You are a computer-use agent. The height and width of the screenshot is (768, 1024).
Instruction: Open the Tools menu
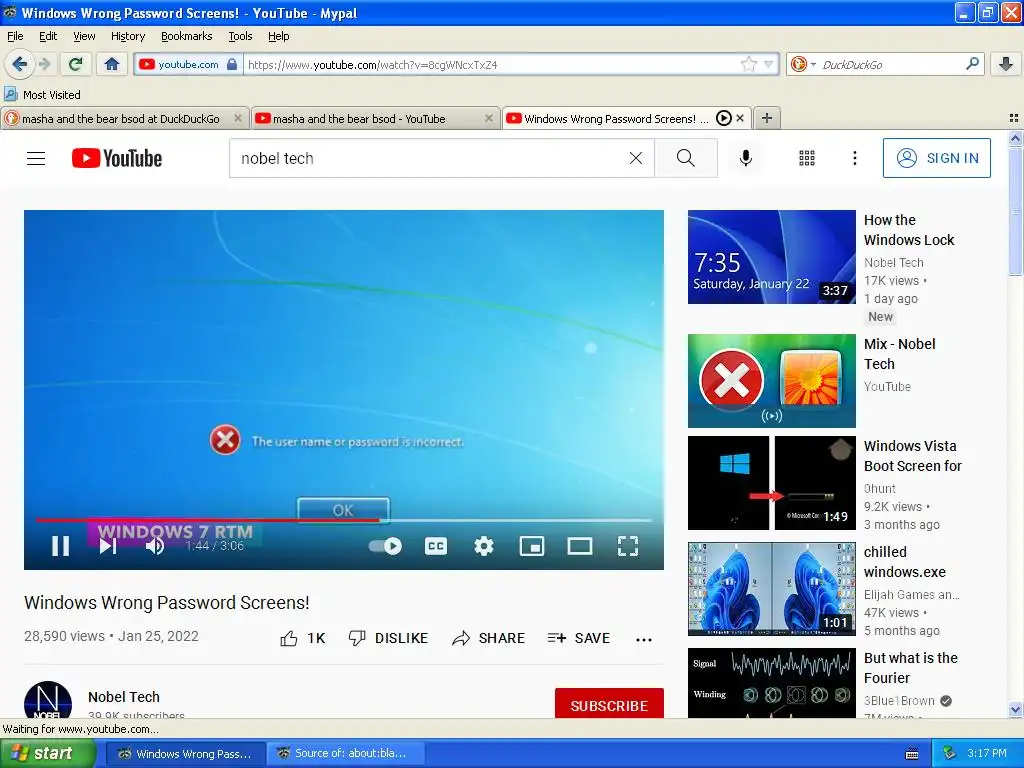click(240, 36)
